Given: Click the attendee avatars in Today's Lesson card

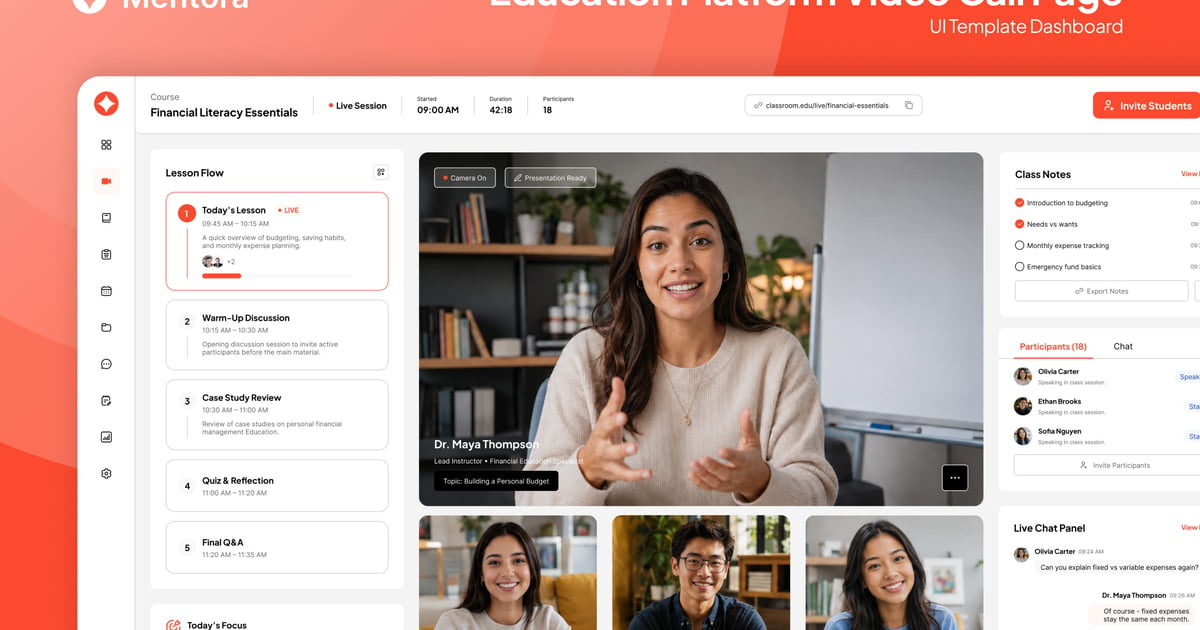Looking at the screenshot, I should 212,261.
